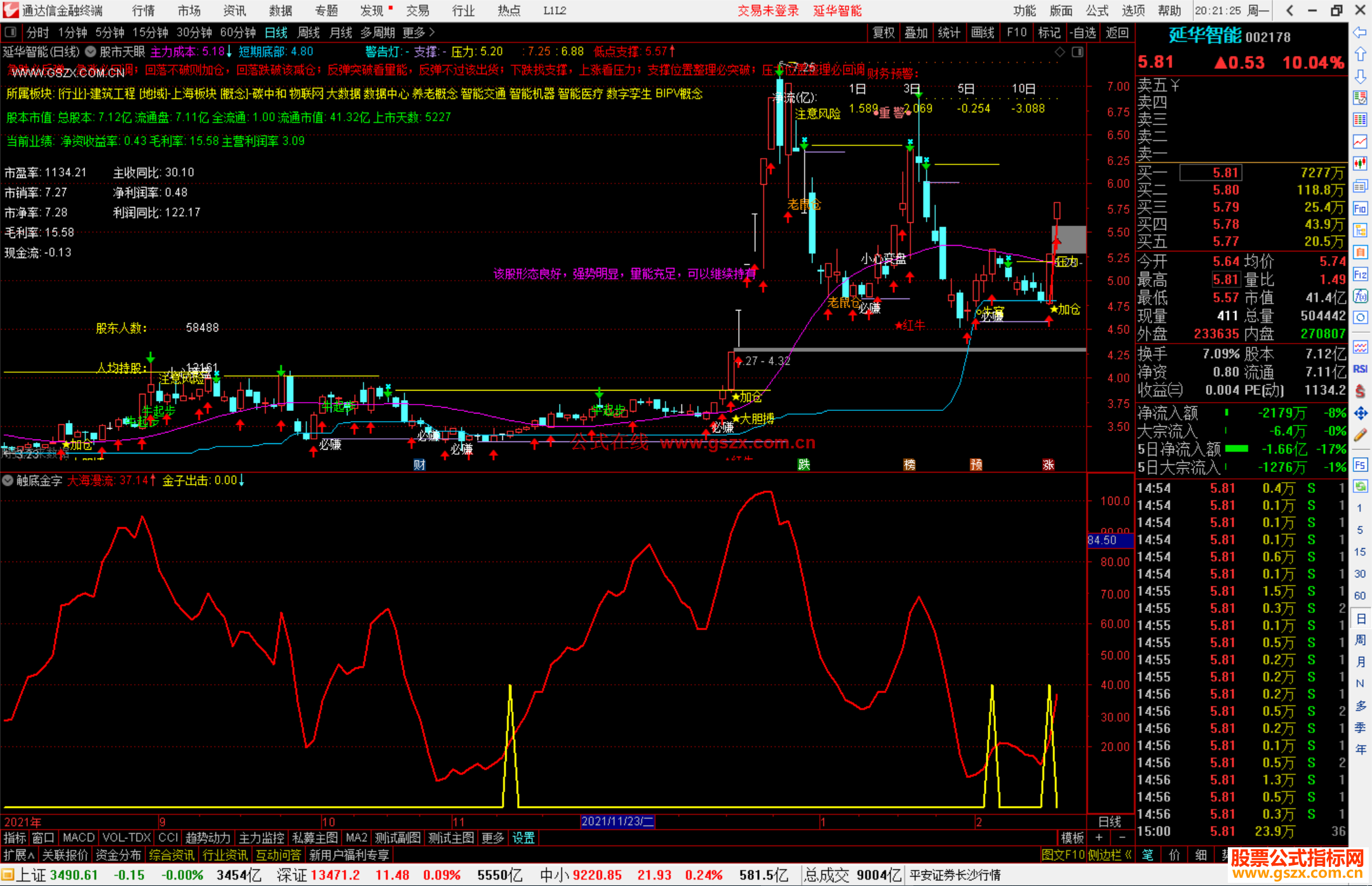Switch to the 周线 period tab
The height and width of the screenshot is (886, 1372).
tap(309, 32)
